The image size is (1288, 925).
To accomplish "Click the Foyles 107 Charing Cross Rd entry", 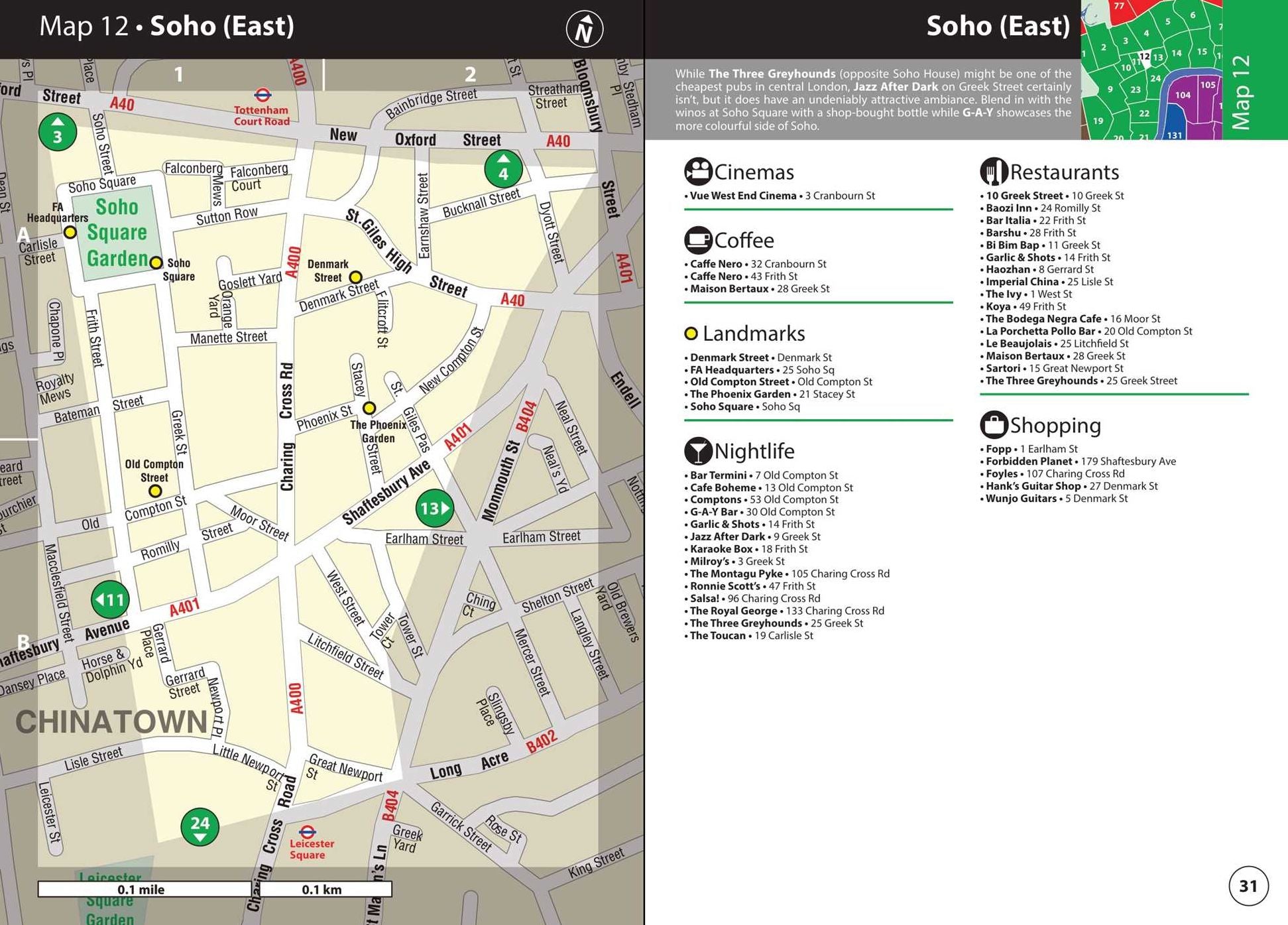I will pyautogui.click(x=1052, y=474).
